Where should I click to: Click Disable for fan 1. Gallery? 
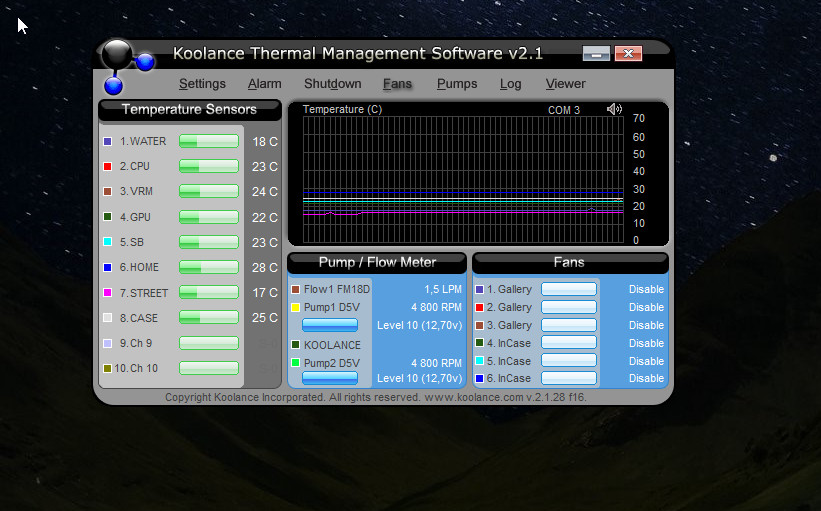(x=646, y=289)
